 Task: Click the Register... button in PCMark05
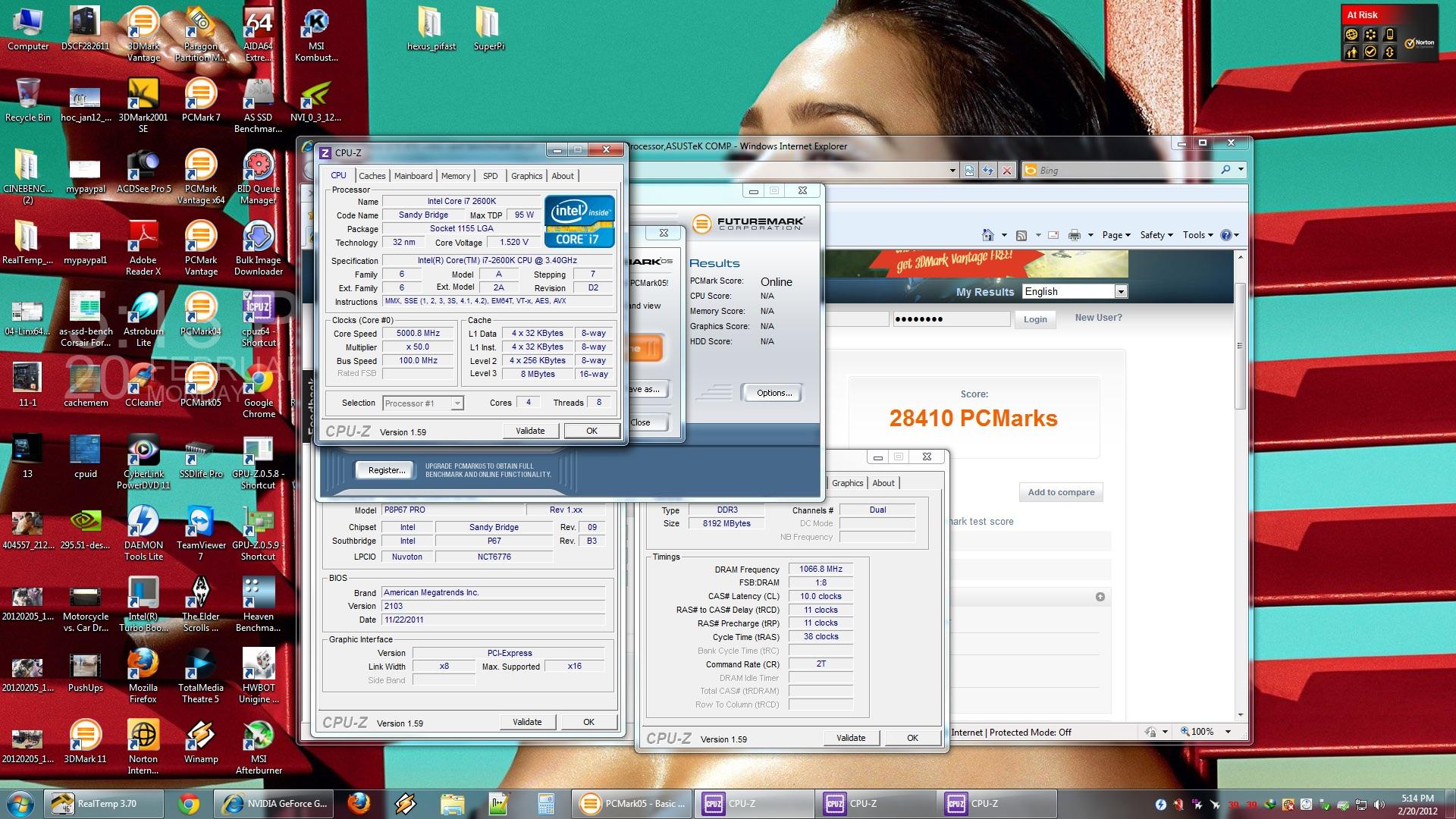point(386,470)
